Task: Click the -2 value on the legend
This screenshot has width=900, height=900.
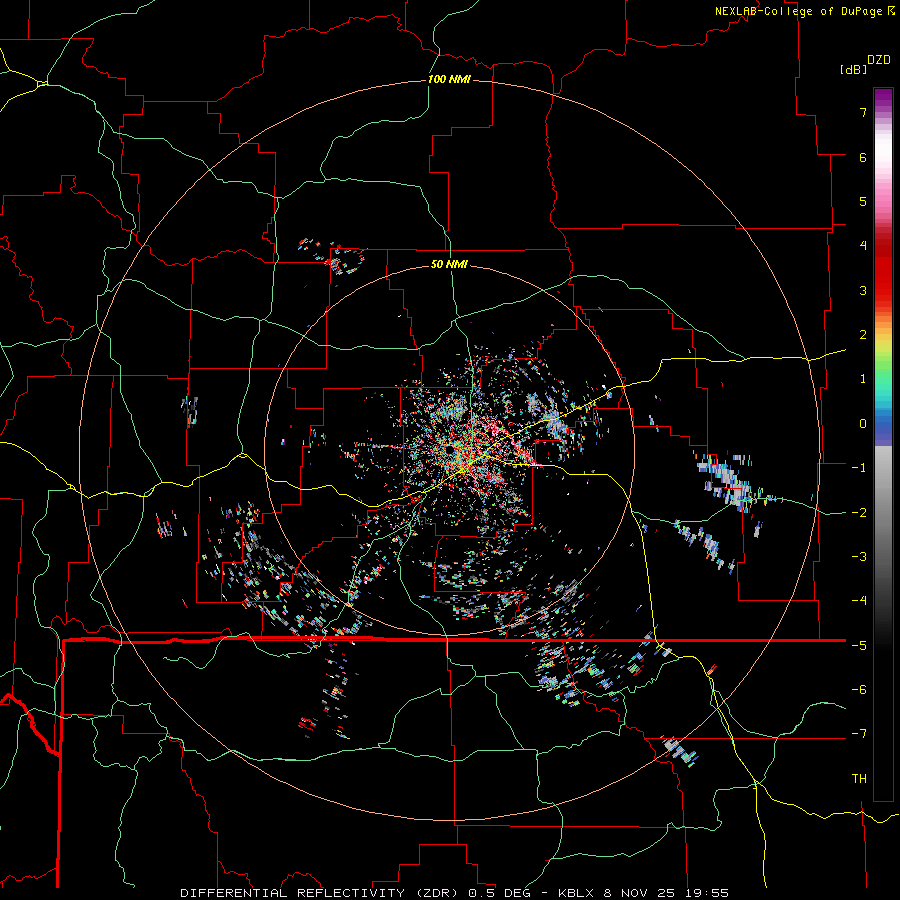Action: point(859,513)
